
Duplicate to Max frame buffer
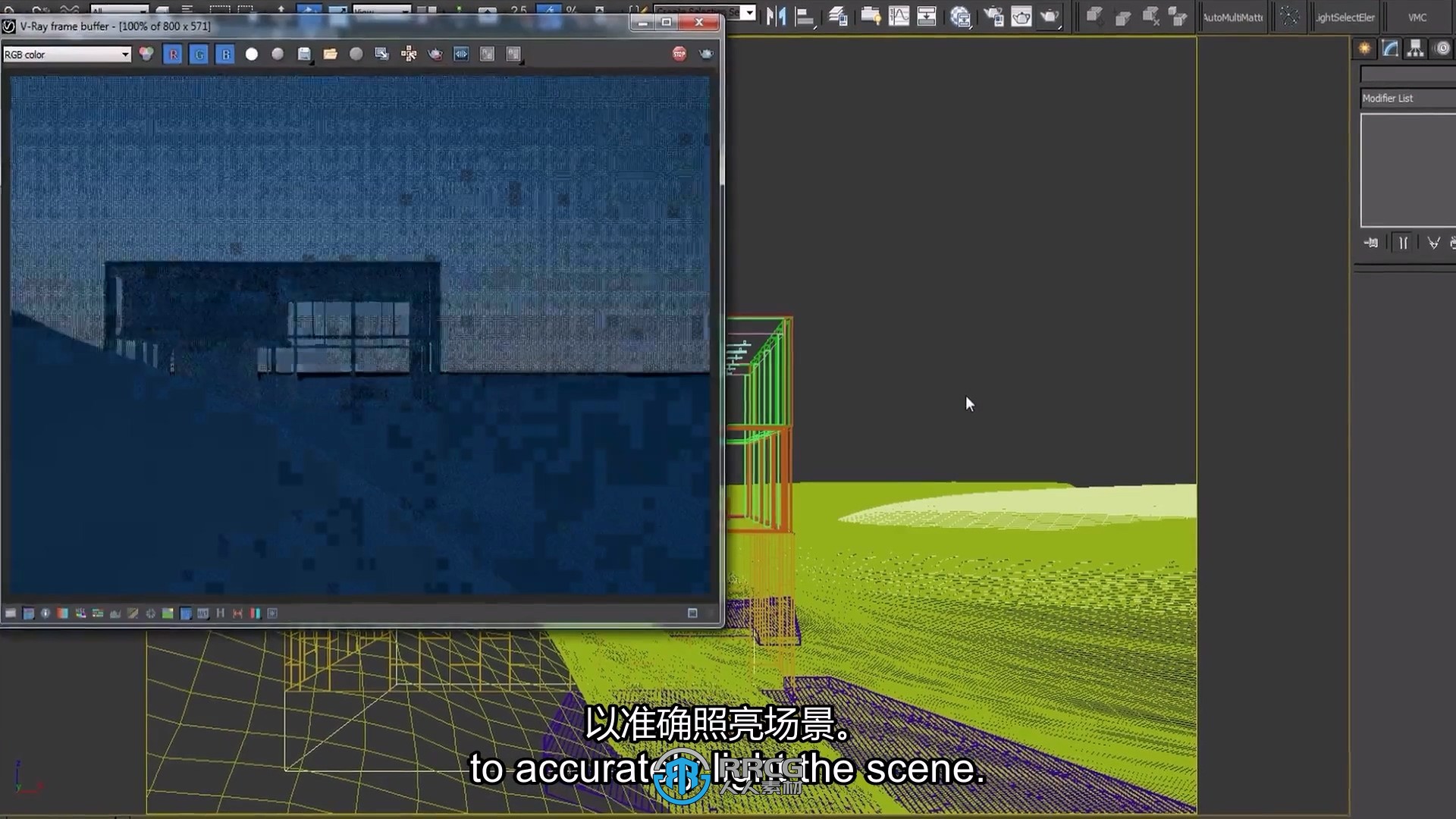pyautogui.click(x=382, y=54)
